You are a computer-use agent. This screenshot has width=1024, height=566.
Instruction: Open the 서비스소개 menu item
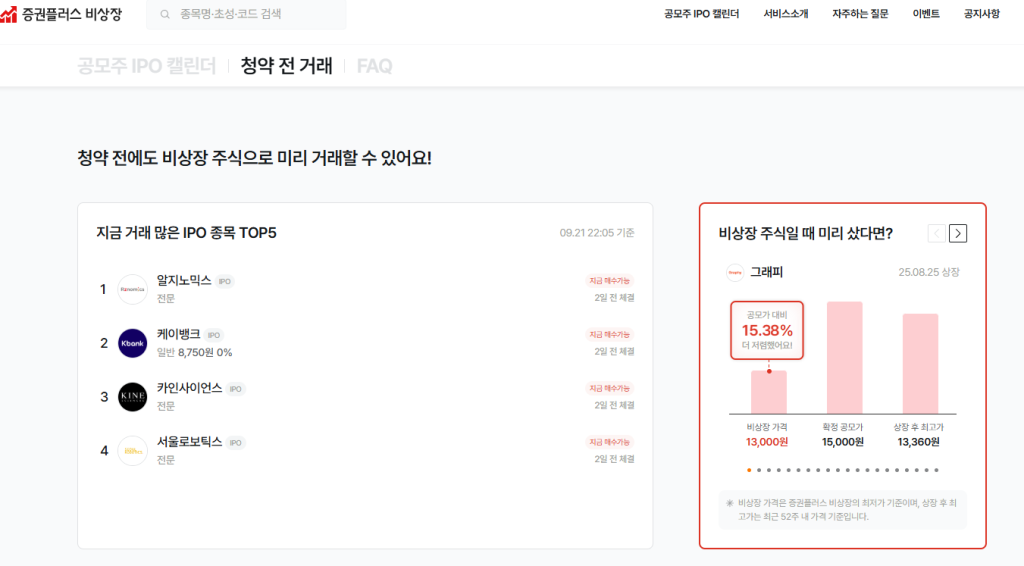click(x=785, y=14)
